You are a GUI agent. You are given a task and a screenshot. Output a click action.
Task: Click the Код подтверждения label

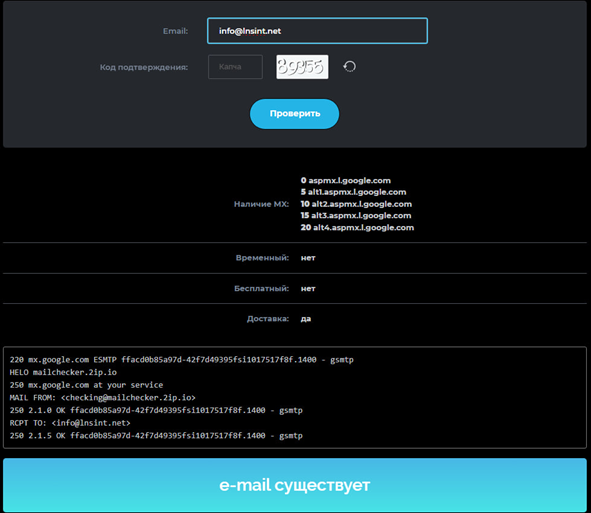click(144, 67)
